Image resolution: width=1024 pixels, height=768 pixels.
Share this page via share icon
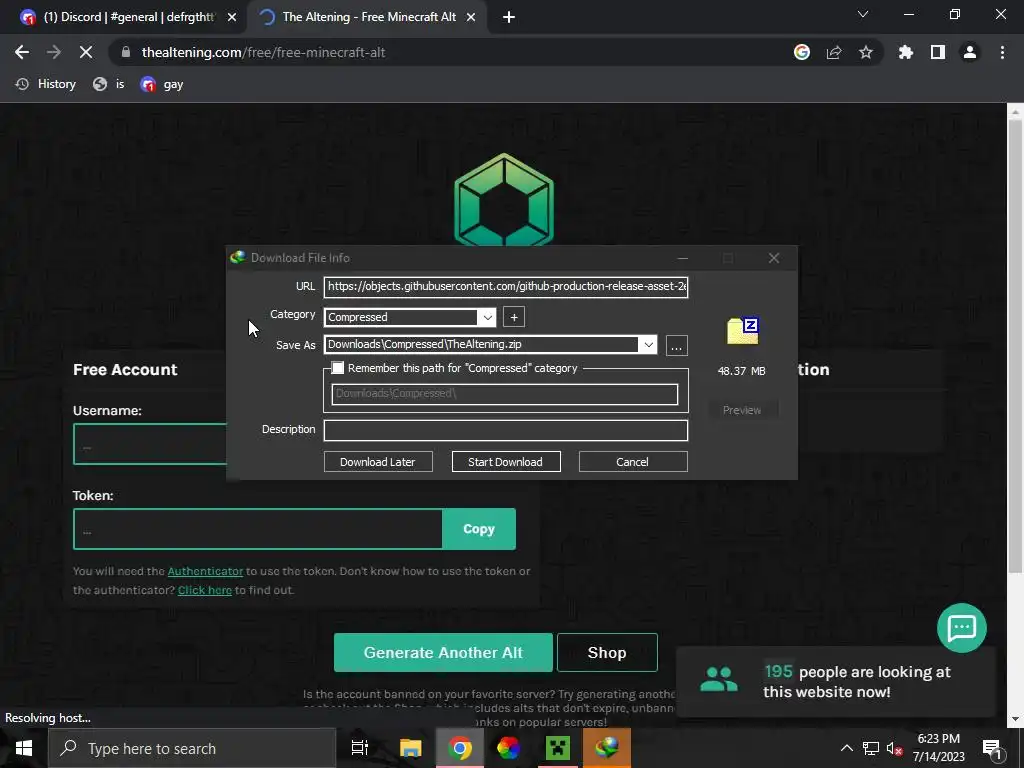[834, 52]
